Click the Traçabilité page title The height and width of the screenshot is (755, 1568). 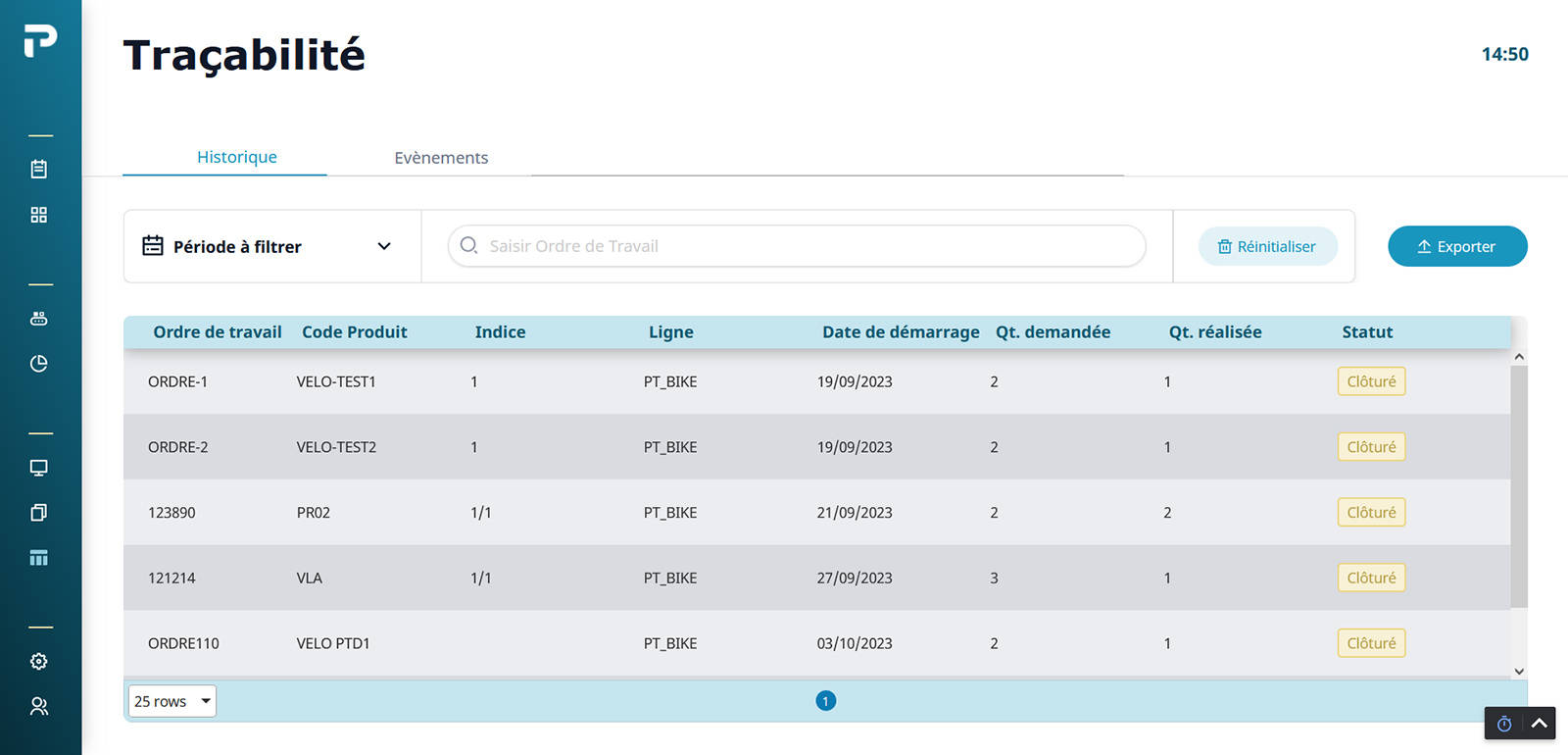pos(244,55)
